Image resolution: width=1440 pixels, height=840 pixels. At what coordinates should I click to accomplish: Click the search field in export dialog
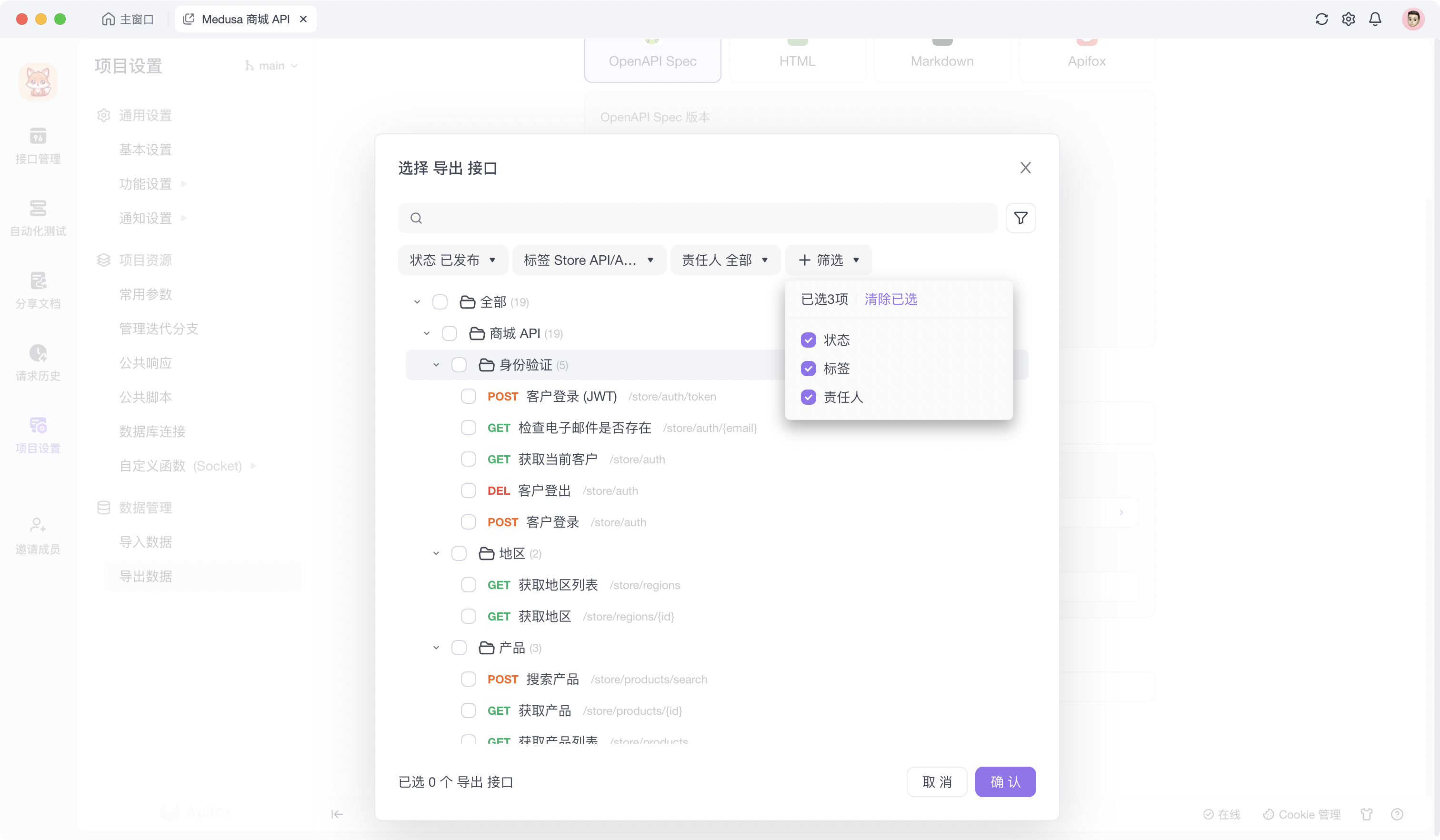click(x=697, y=218)
